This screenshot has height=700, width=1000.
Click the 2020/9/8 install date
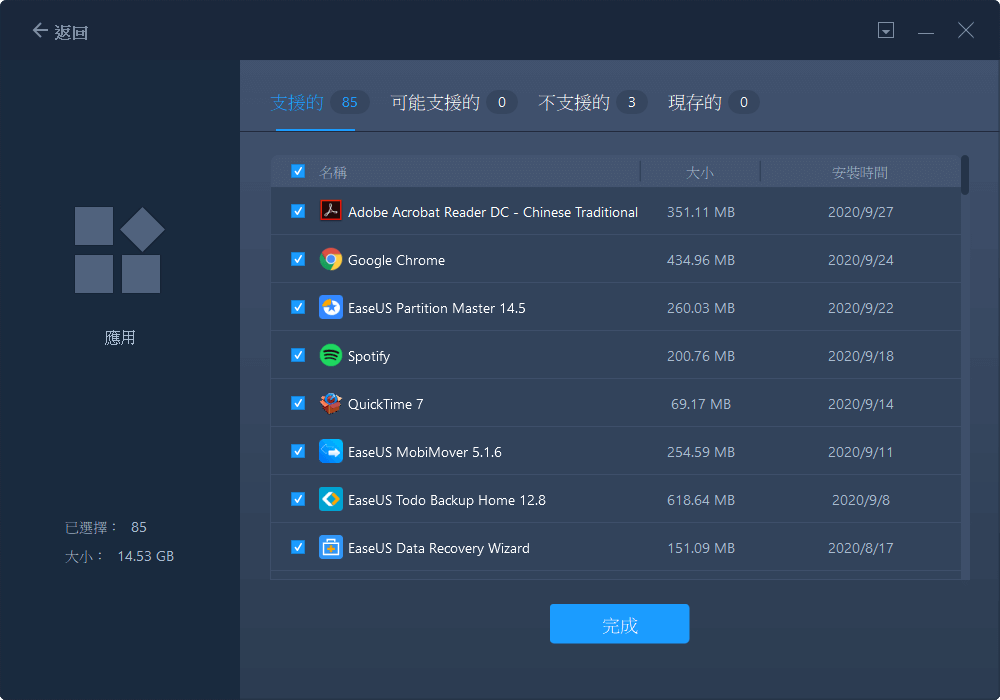pyautogui.click(x=860, y=500)
